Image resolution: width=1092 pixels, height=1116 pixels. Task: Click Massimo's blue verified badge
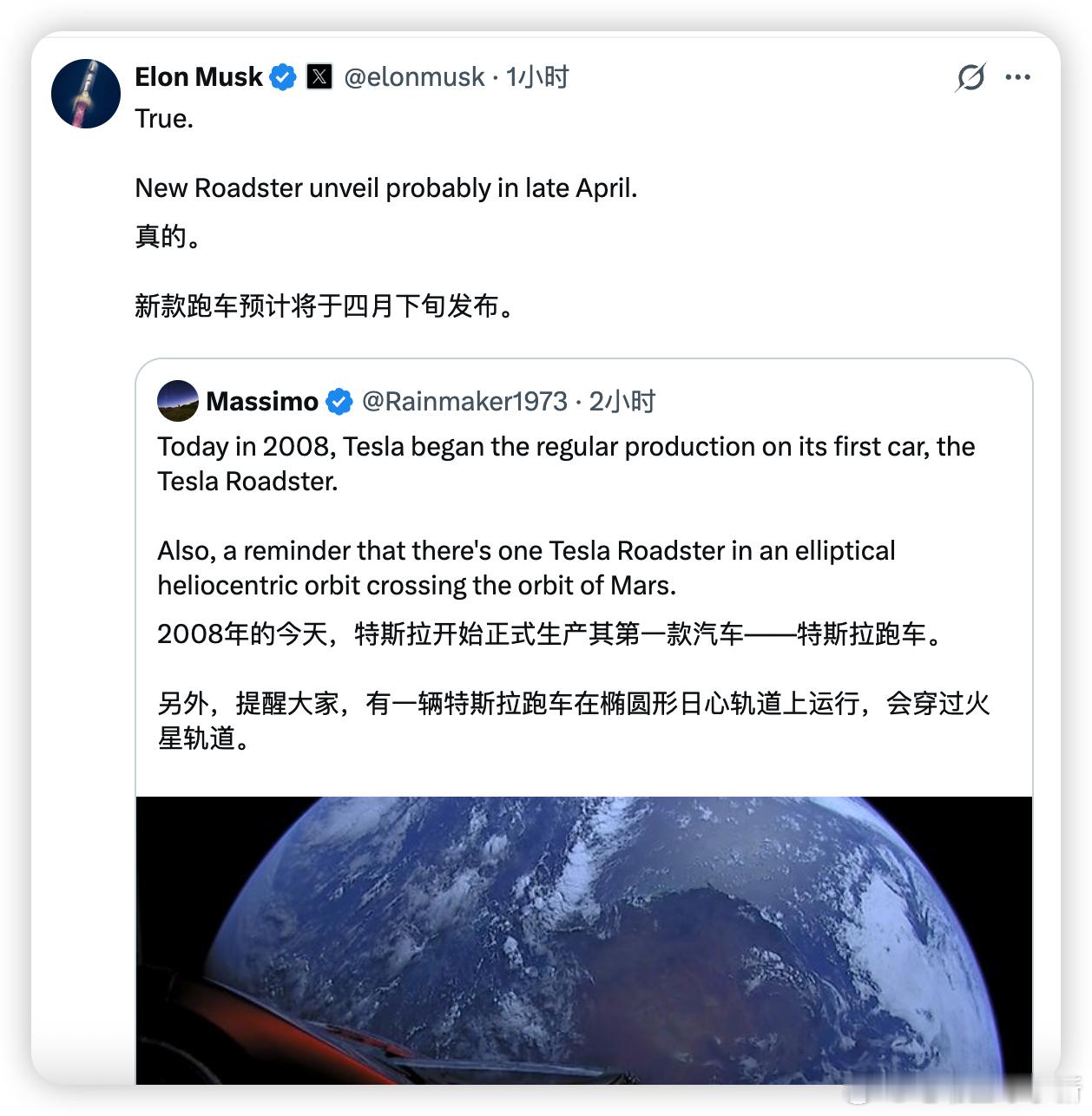coord(339,401)
